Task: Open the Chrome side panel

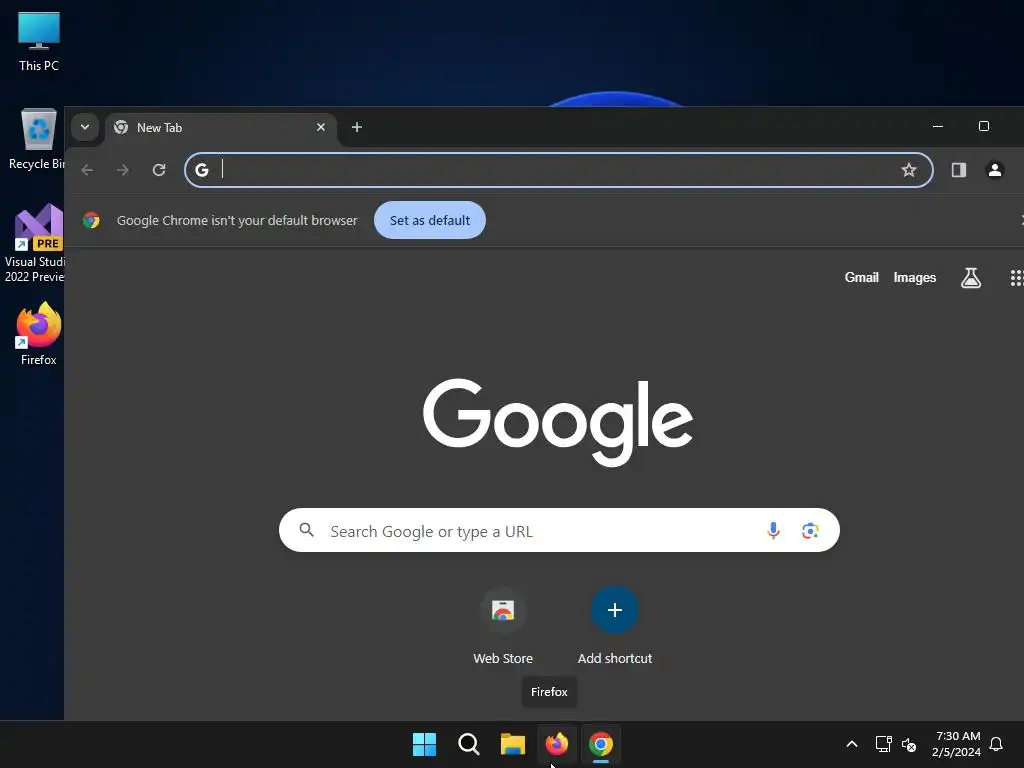Action: 959,170
